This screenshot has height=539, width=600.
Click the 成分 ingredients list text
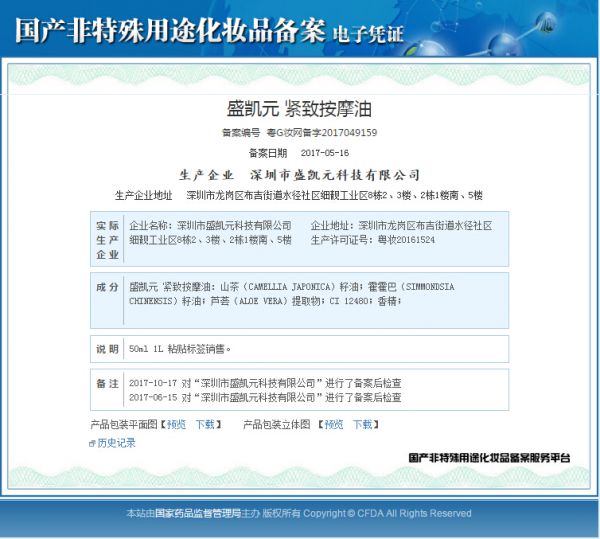click(292, 294)
